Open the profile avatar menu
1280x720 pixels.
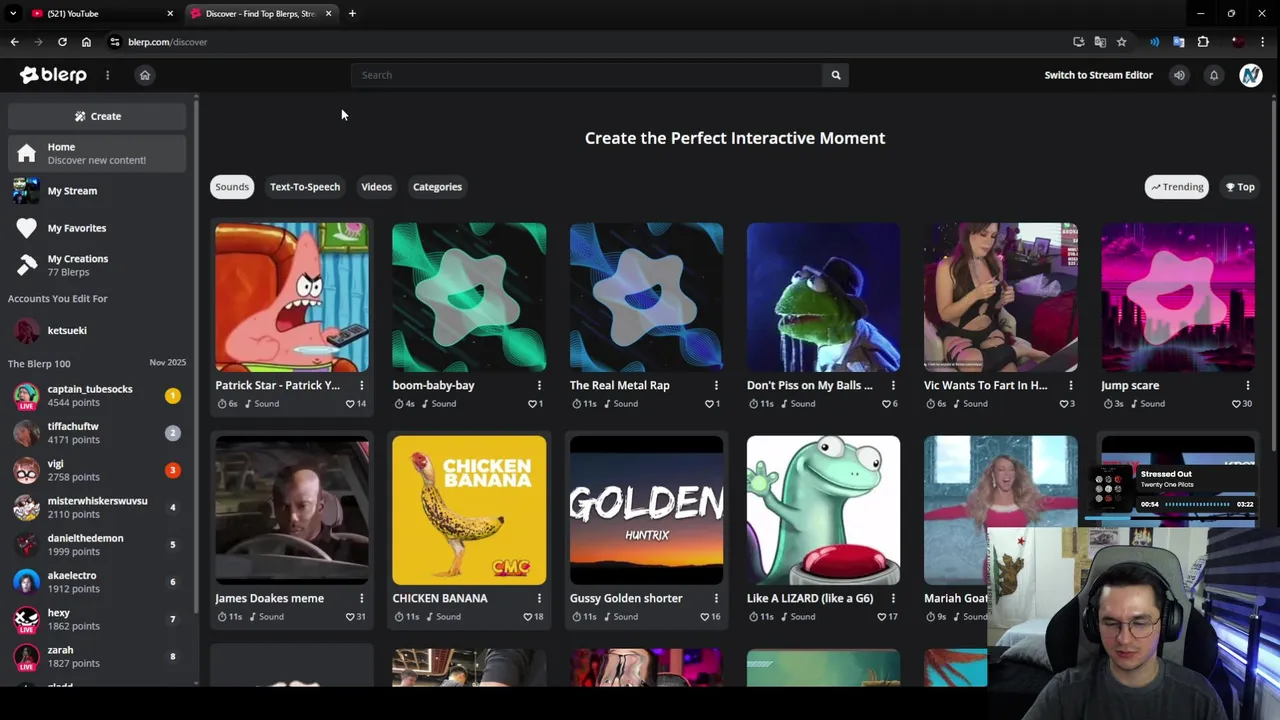coord(1250,75)
